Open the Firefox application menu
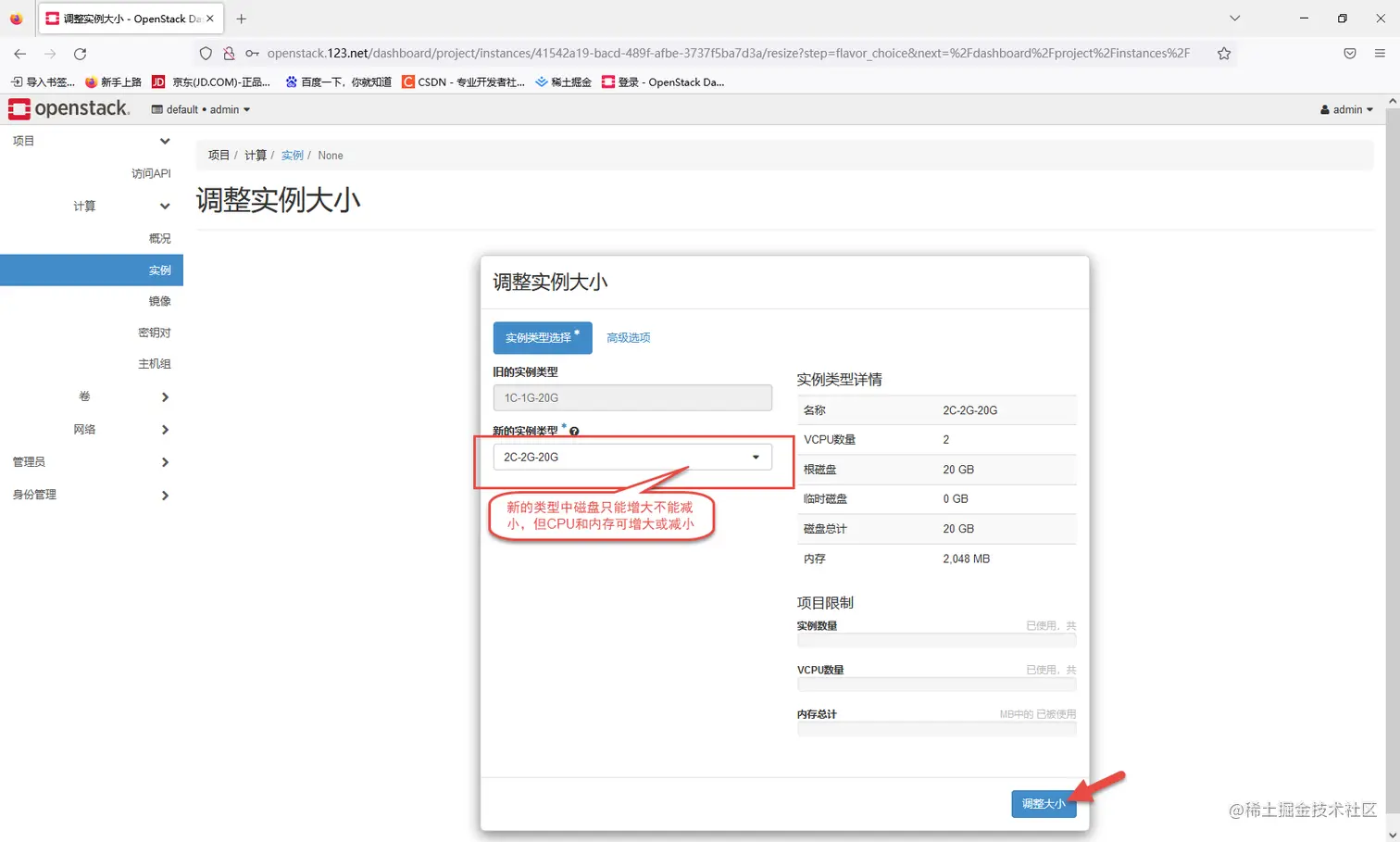Viewport: 1400px width, 842px height. click(x=1381, y=54)
